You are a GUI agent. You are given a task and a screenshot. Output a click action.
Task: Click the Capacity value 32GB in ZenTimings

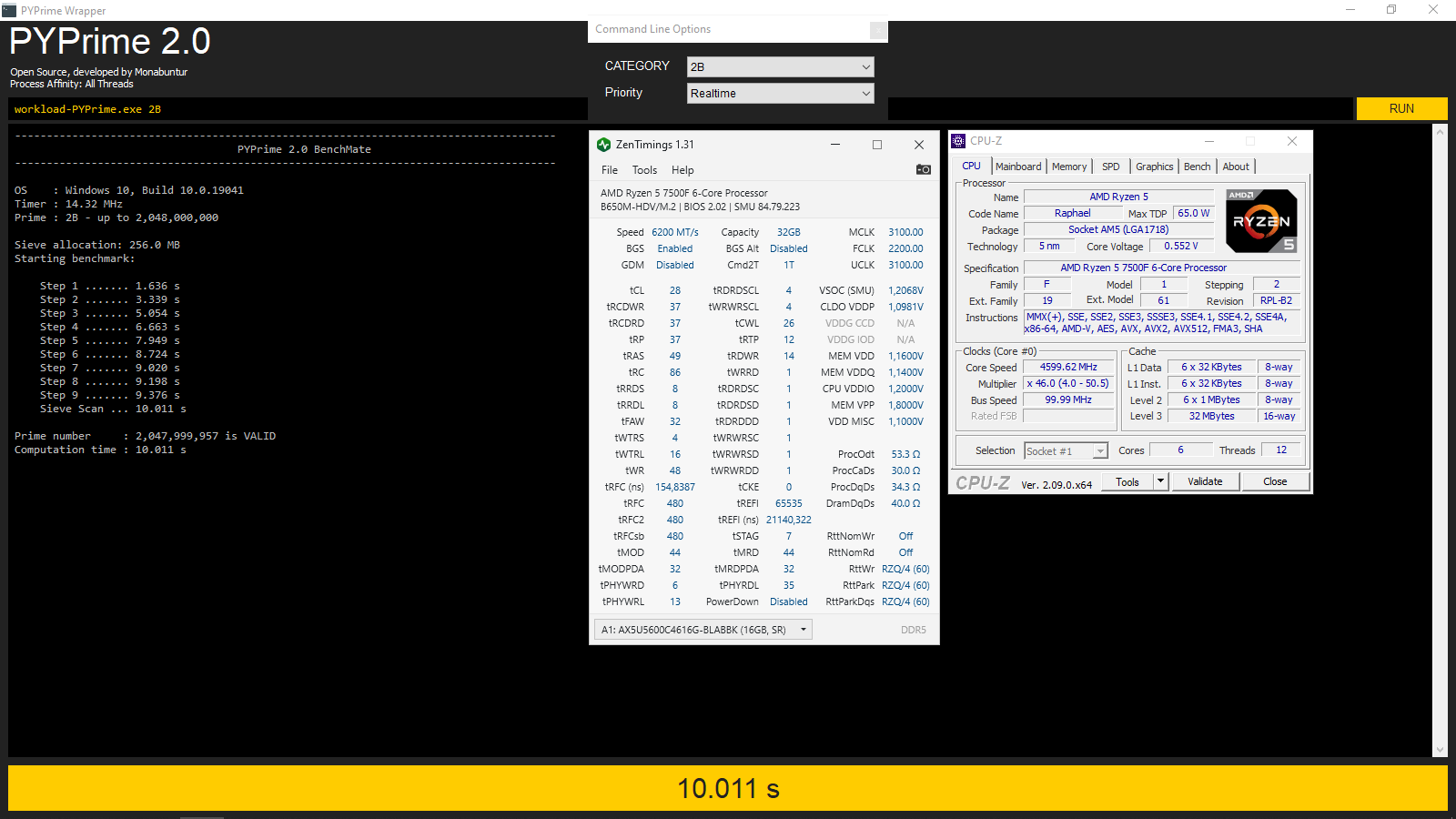click(x=789, y=232)
